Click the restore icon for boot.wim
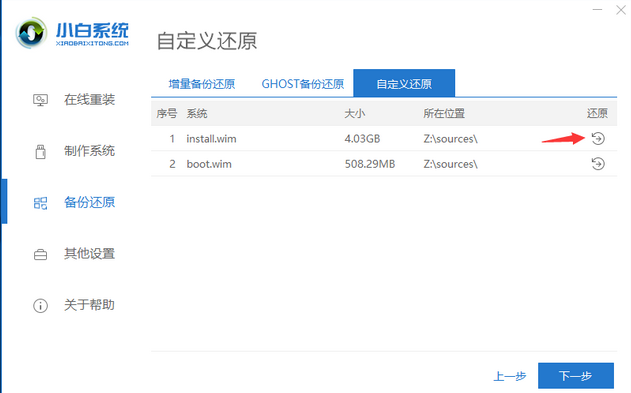The height and width of the screenshot is (393, 631). tap(598, 164)
